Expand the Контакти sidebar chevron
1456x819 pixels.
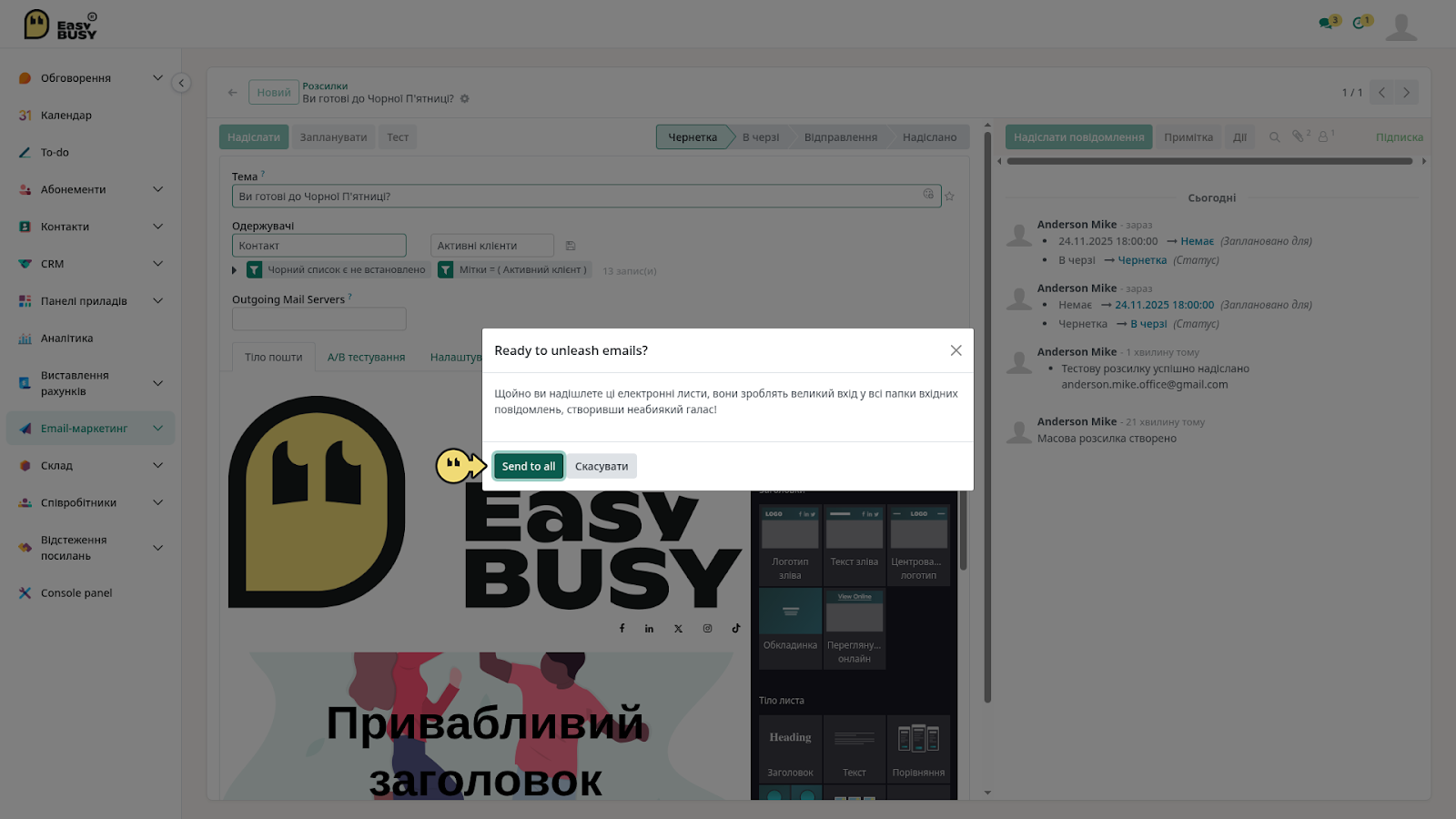click(157, 227)
